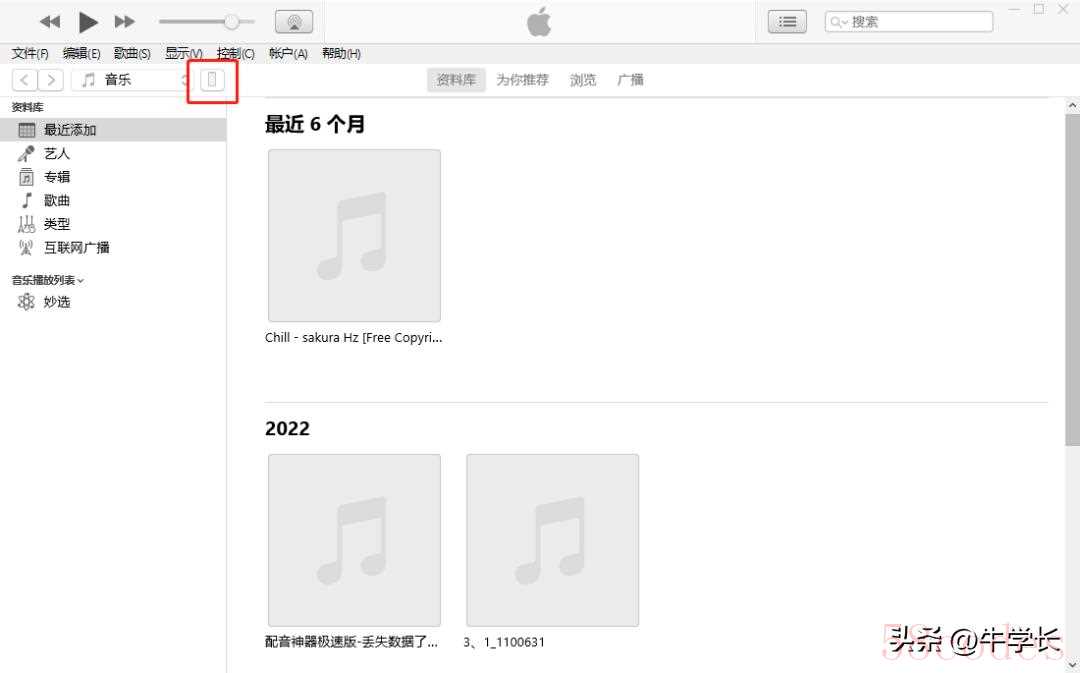The height and width of the screenshot is (673, 1080).
Task: Go back with the left arrow
Action: pos(25,80)
